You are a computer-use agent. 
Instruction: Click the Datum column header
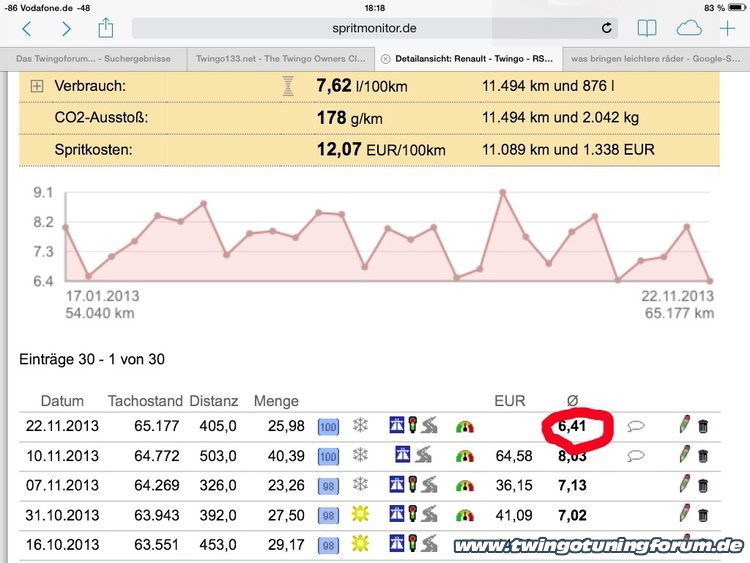coord(62,401)
